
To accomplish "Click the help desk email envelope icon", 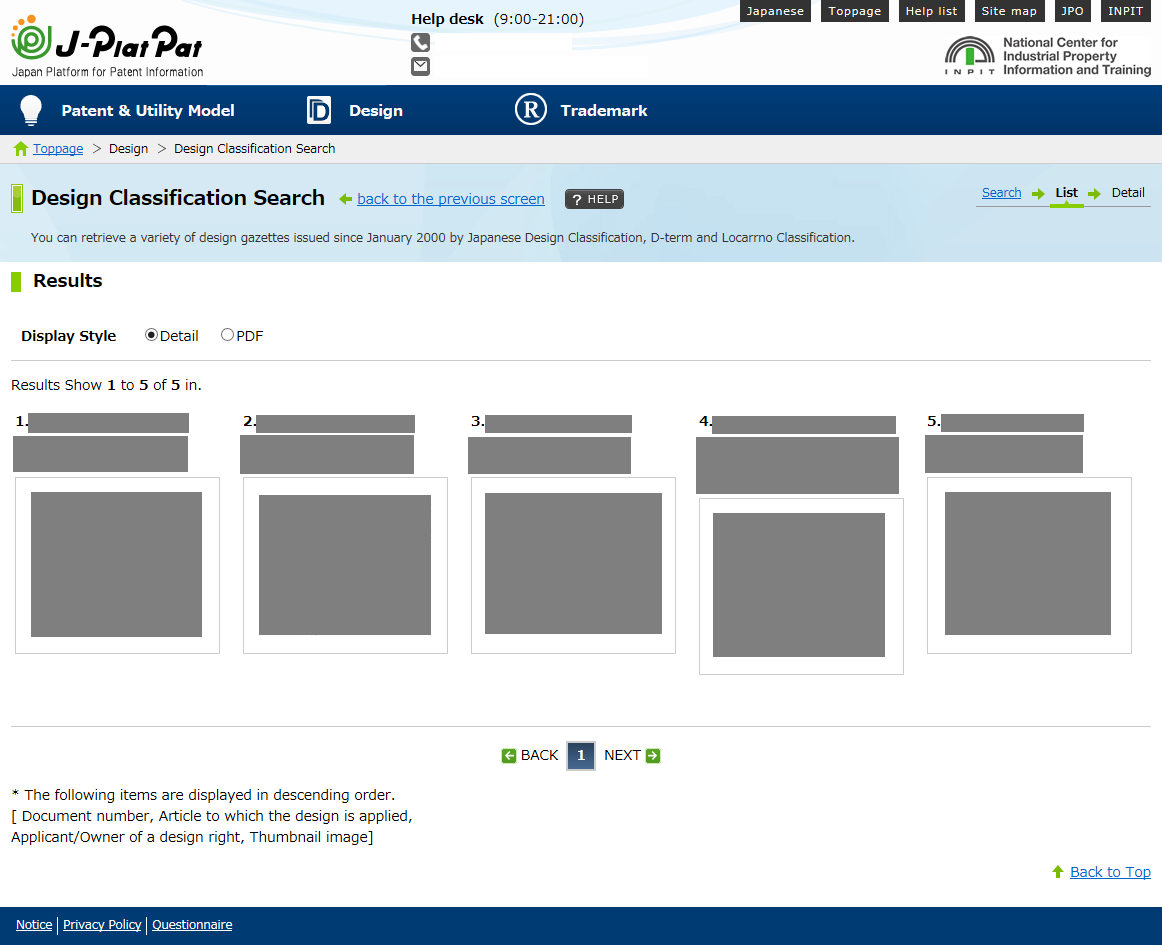I will (420, 66).
